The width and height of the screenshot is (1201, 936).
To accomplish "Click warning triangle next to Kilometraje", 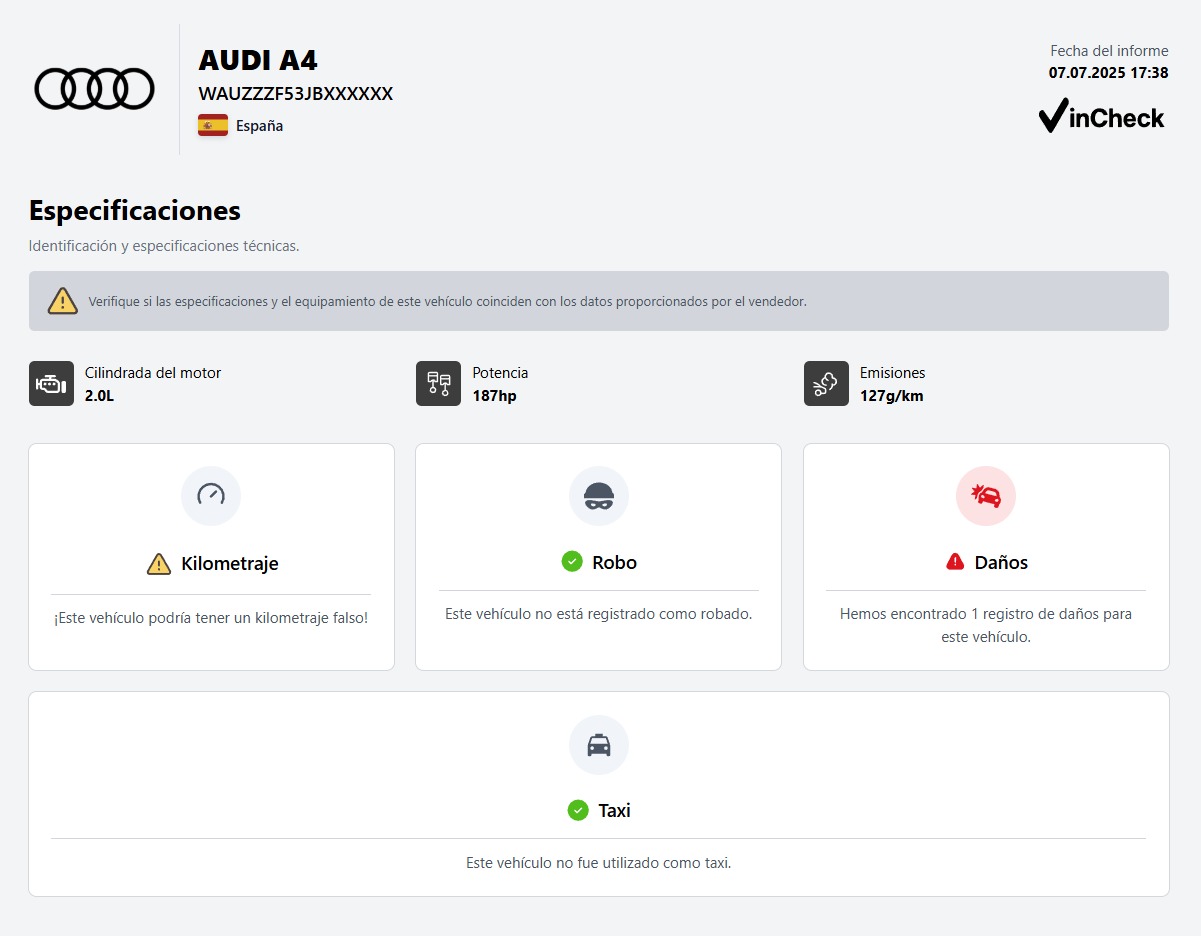I will coord(159,564).
